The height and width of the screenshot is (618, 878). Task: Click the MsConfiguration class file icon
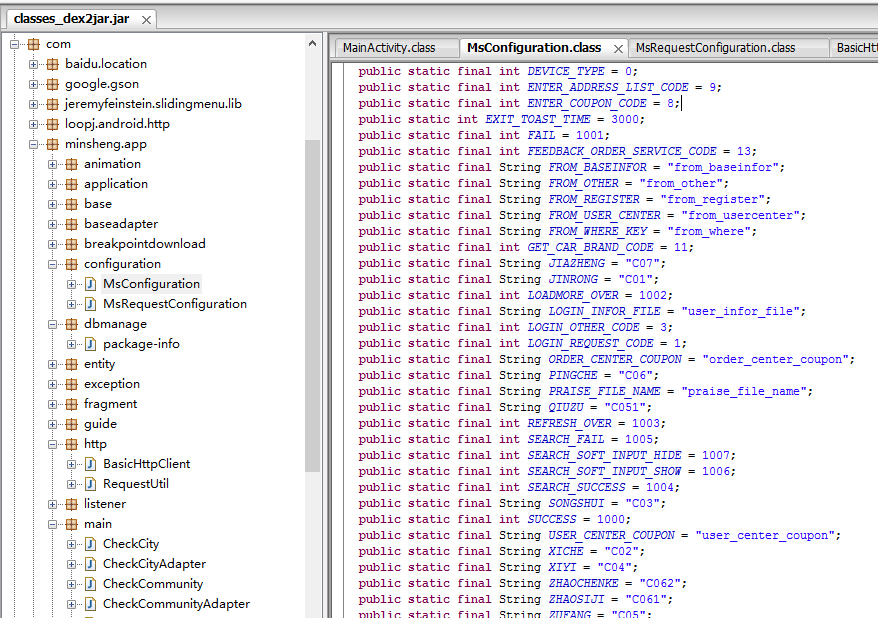91,284
